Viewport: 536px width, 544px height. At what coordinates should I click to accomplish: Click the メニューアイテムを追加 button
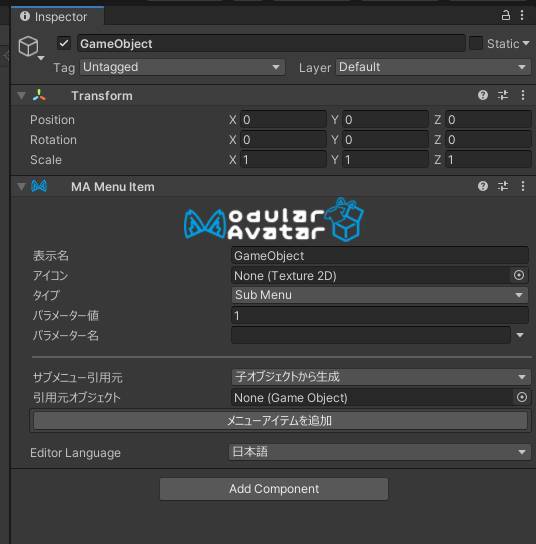[x=280, y=421]
